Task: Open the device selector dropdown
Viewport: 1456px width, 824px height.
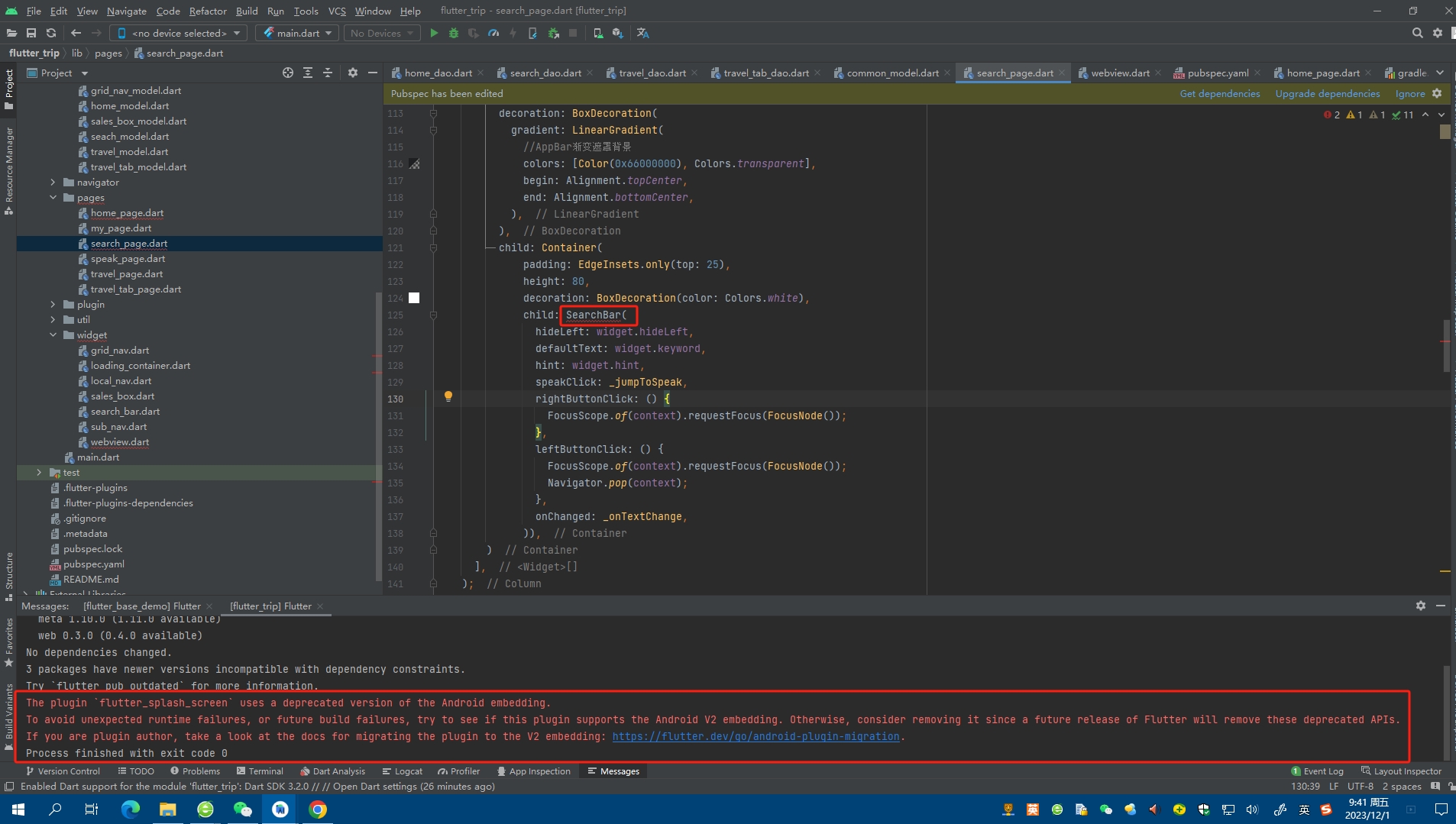Action: [179, 33]
